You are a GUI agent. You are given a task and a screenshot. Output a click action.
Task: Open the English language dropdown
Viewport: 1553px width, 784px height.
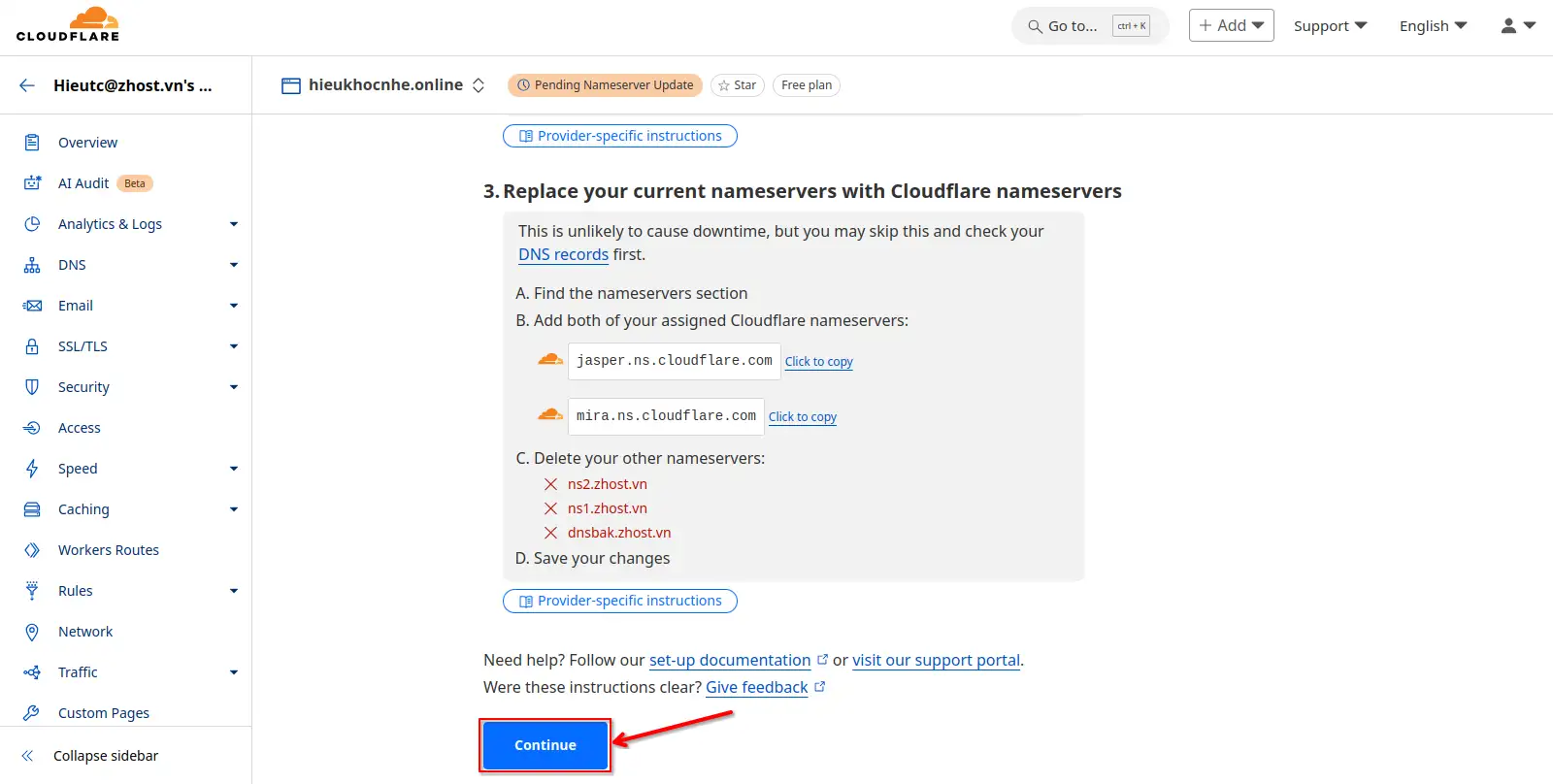[x=1433, y=26]
